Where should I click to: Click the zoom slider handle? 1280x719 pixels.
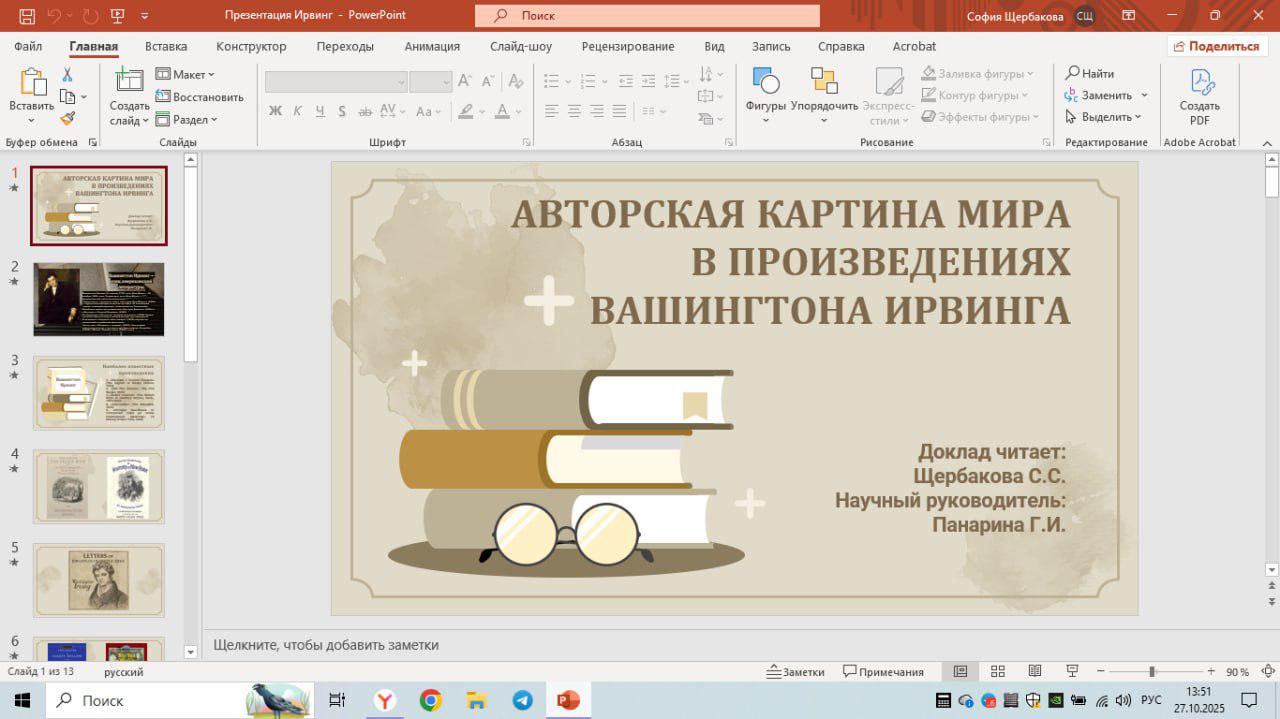tap(1152, 672)
